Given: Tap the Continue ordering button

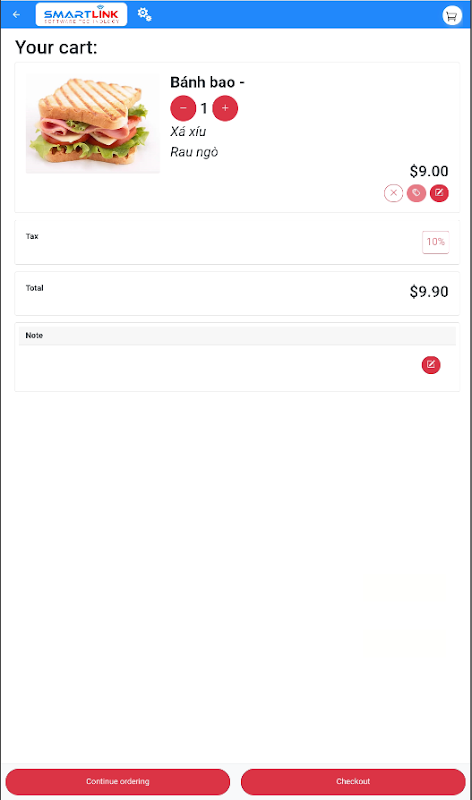Looking at the screenshot, I should tap(118, 782).
